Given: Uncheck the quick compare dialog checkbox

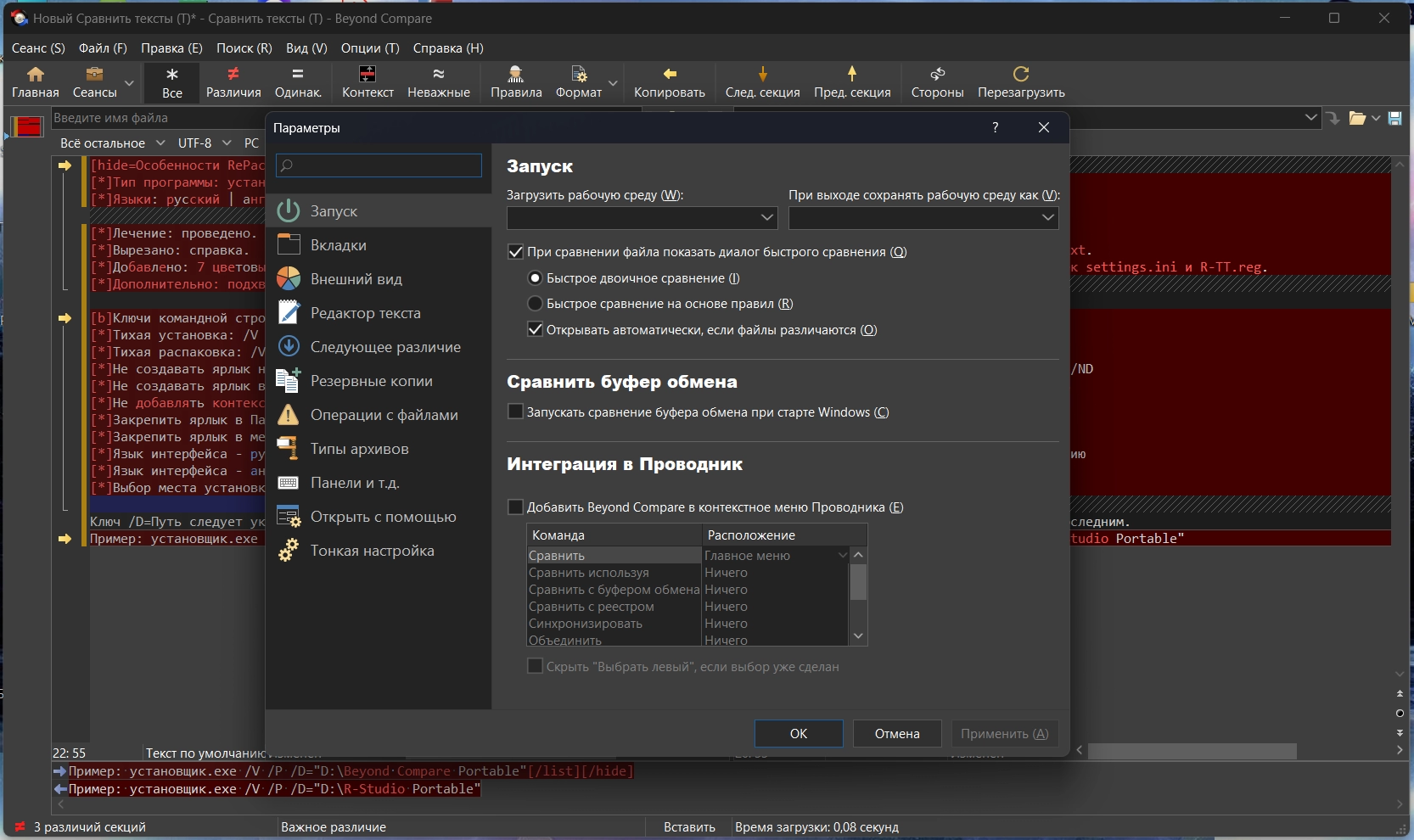Looking at the screenshot, I should point(515,252).
